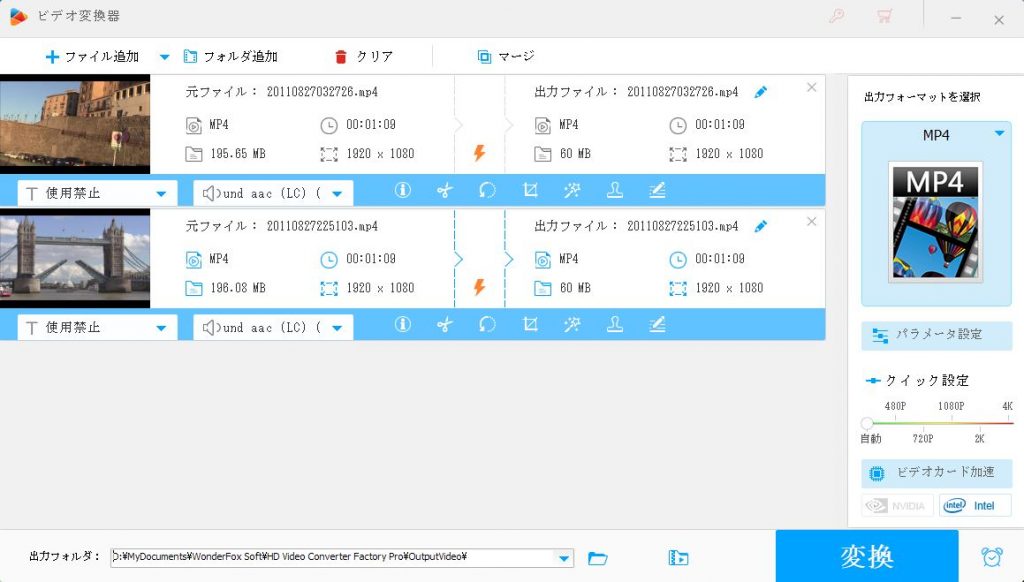Open パラメータ設定 parameter settings
Image resolution: width=1024 pixels, height=582 pixels.
tap(936, 335)
